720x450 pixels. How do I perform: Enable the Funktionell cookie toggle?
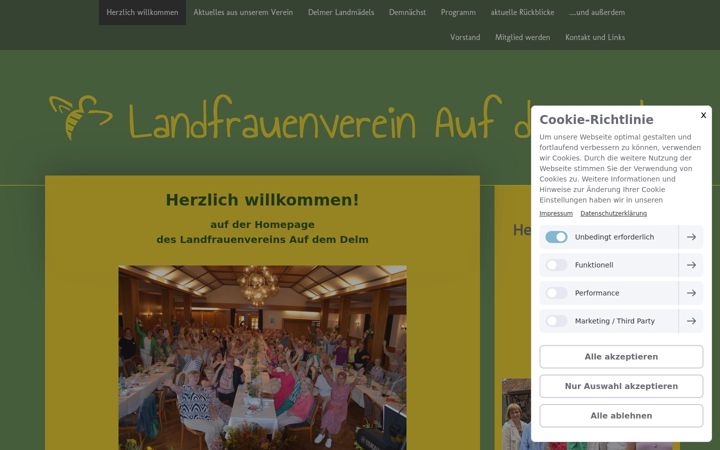556,265
